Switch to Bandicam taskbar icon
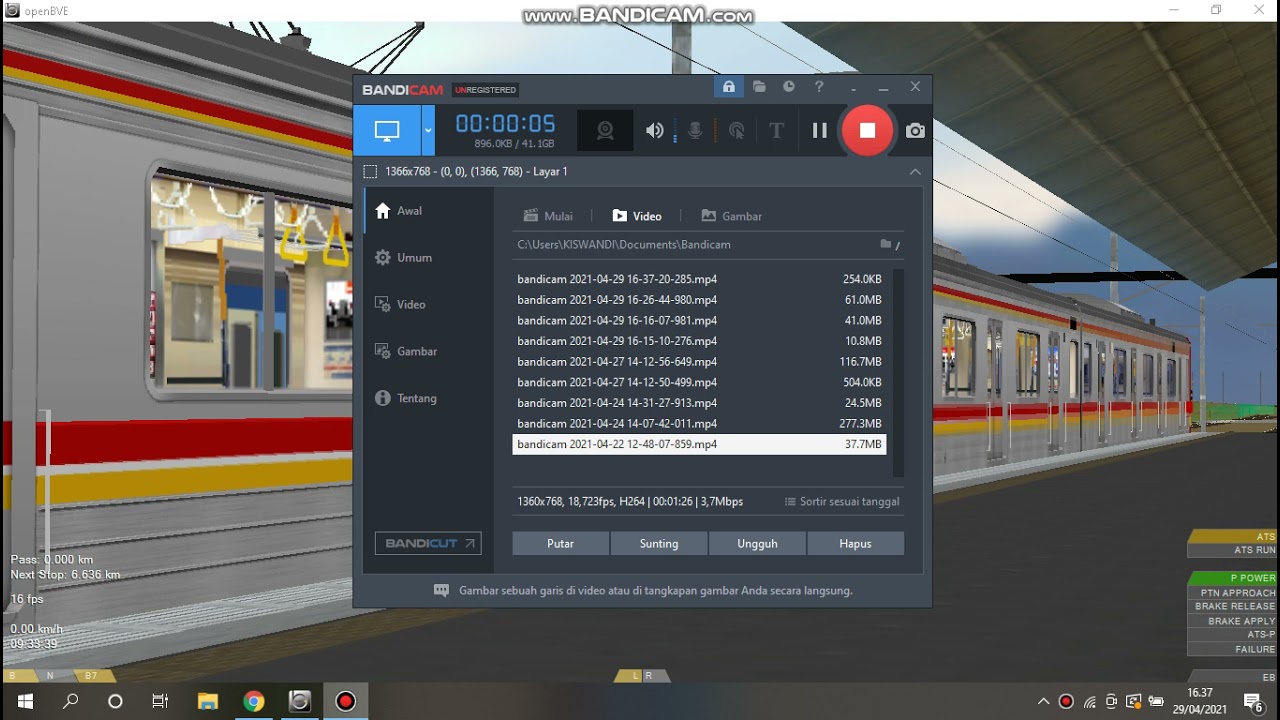Screen dimensions: 1280x720 [345, 701]
